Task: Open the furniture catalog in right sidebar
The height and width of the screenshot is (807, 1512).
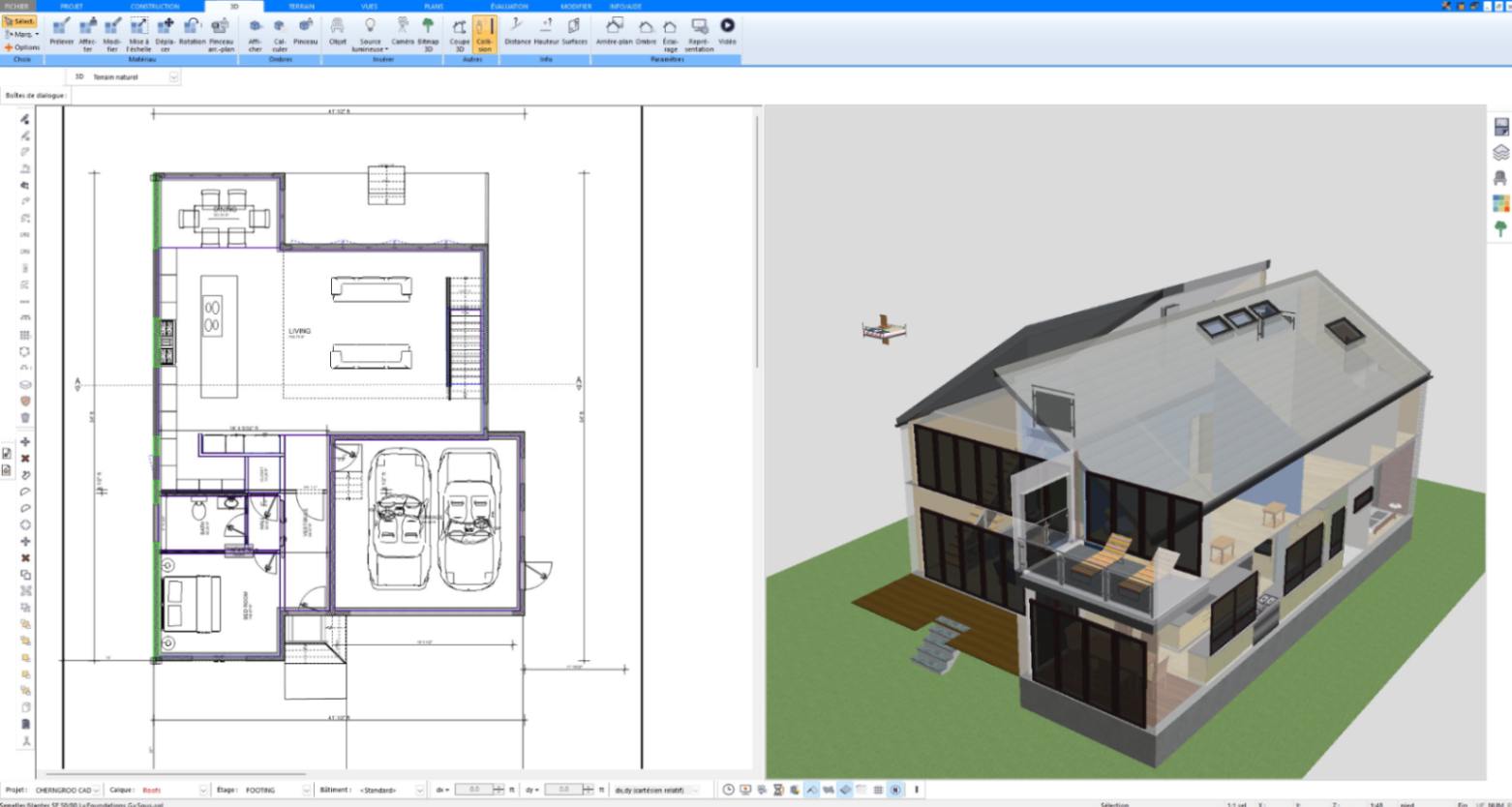Action: [1500, 178]
